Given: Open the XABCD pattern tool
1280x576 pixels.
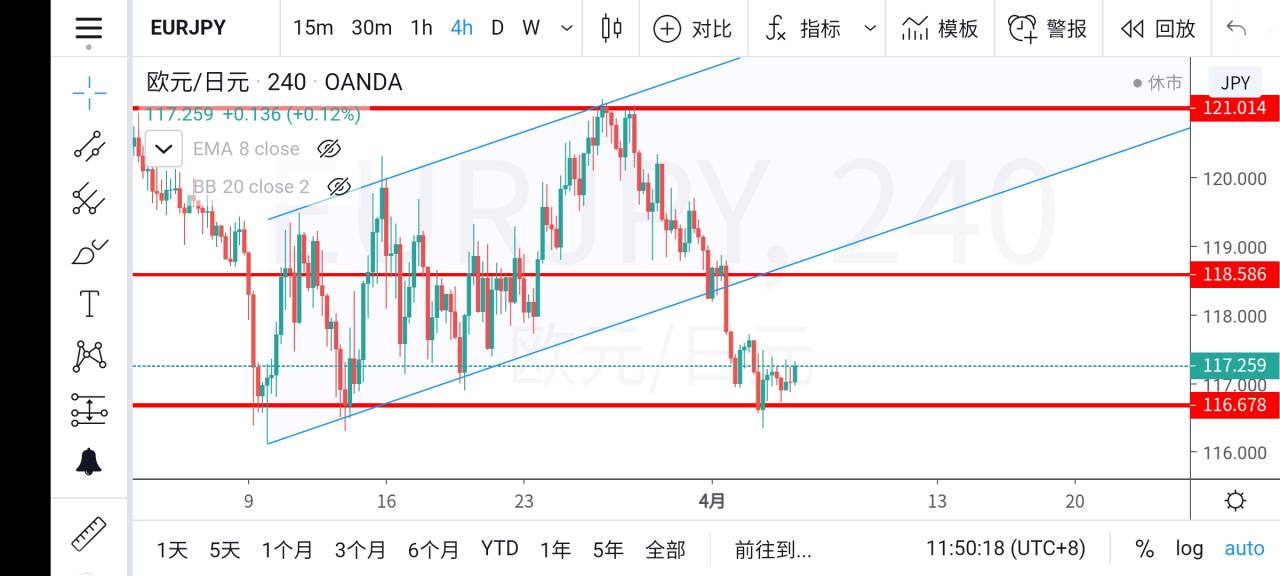Looking at the screenshot, I should pos(89,356).
